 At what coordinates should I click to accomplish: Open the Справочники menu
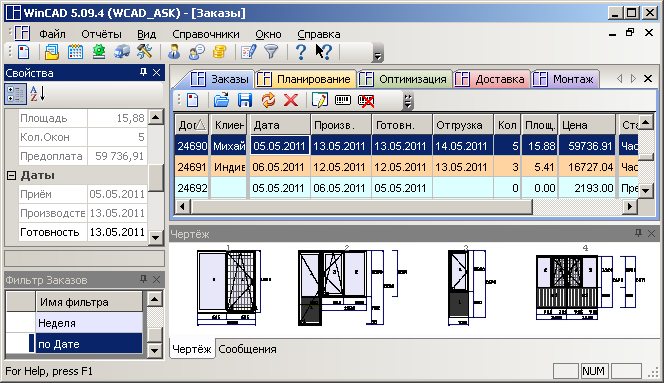pyautogui.click(x=206, y=34)
